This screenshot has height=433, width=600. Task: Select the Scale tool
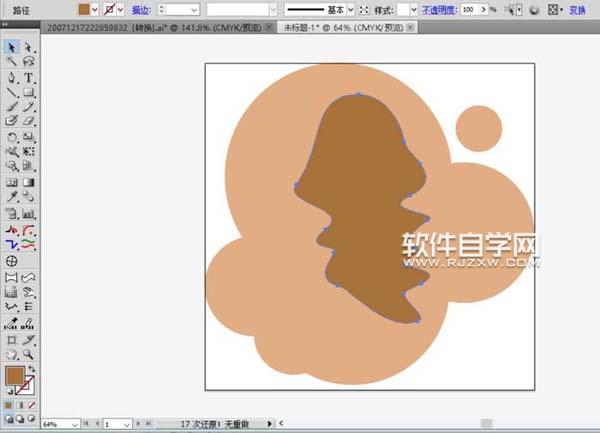click(x=28, y=137)
